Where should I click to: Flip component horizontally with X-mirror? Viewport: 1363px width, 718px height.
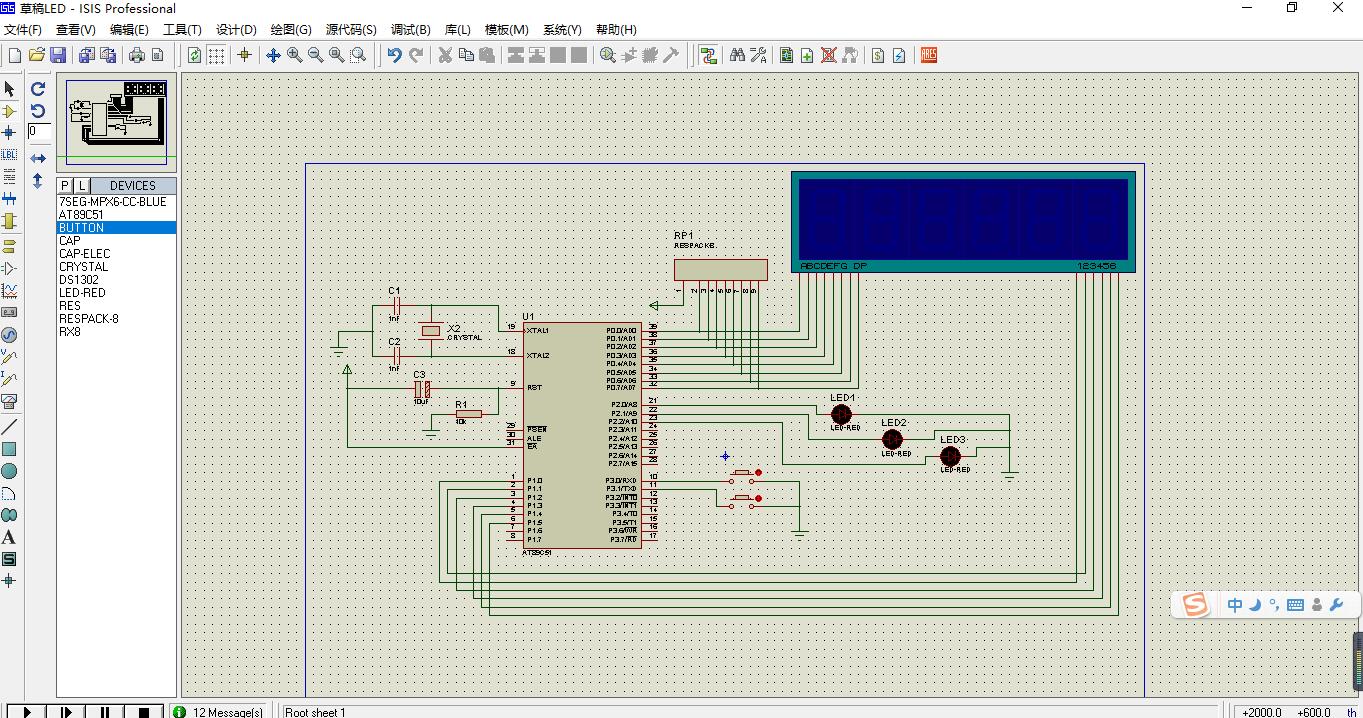pyautogui.click(x=38, y=158)
